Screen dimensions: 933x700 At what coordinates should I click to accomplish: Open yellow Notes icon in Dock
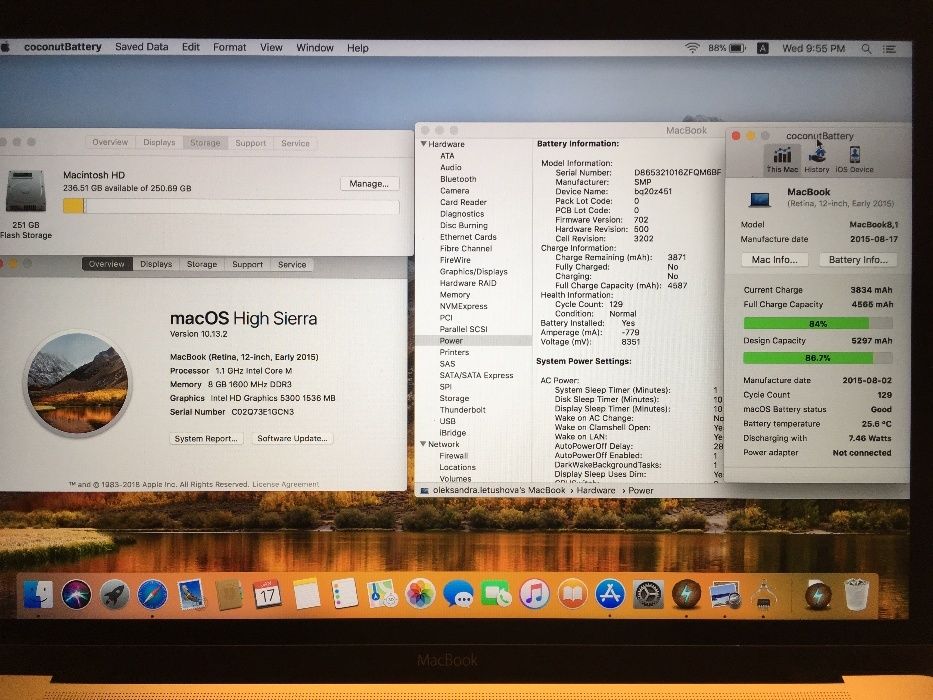[306, 594]
